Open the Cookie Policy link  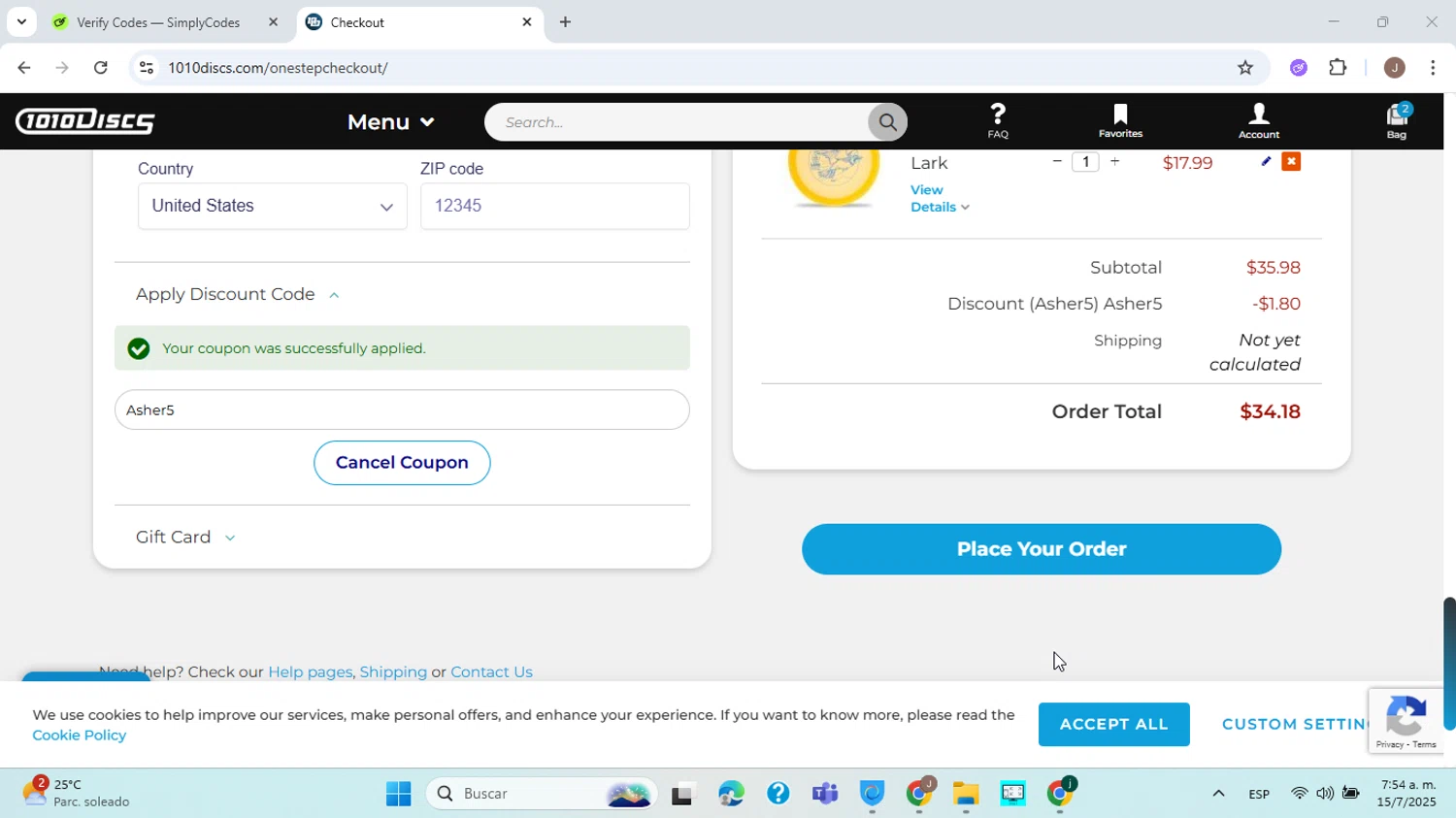[80, 736]
